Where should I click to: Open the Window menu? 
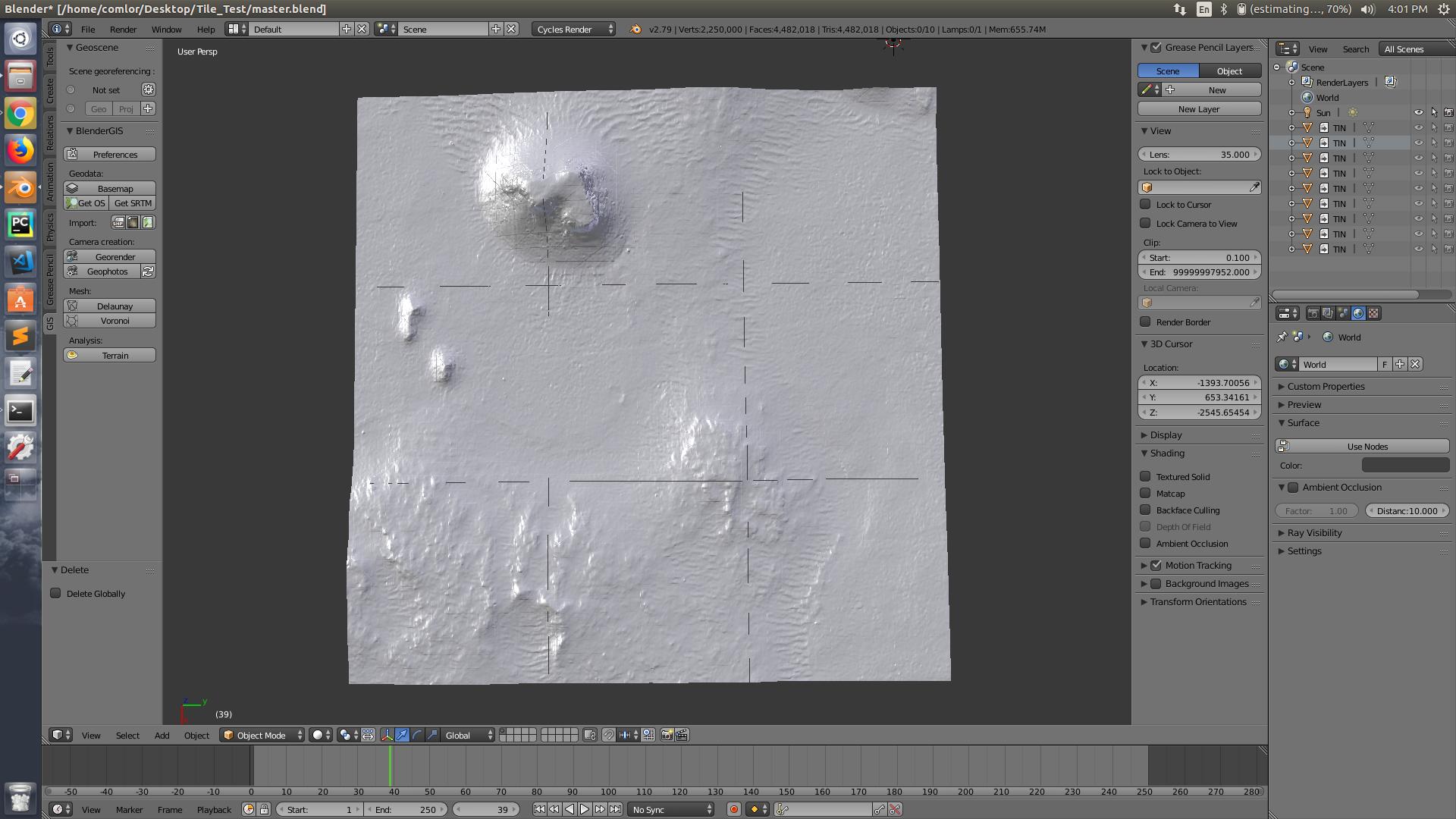pyautogui.click(x=166, y=29)
